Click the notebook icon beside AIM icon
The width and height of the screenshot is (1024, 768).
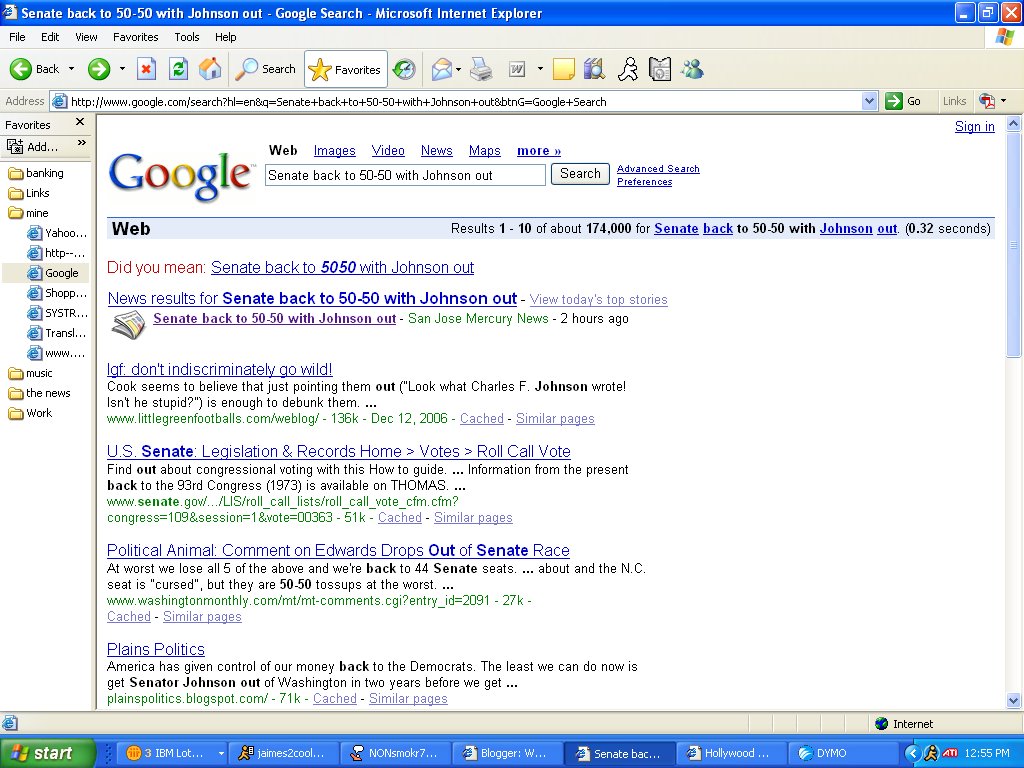660,69
